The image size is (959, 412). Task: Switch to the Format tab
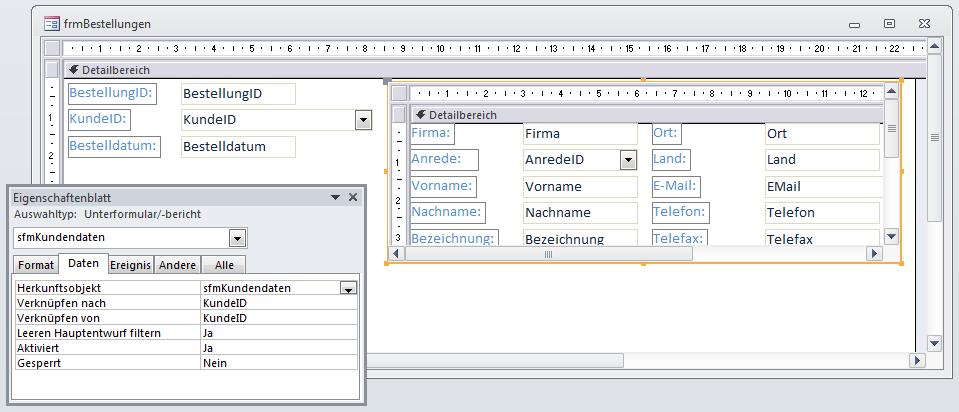coord(35,265)
